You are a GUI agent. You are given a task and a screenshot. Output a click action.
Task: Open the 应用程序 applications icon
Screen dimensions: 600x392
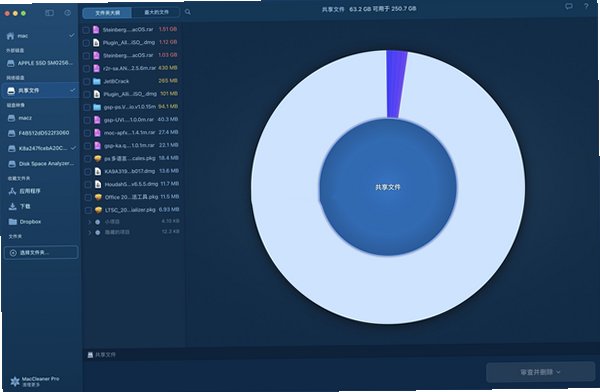pyautogui.click(x=12, y=191)
